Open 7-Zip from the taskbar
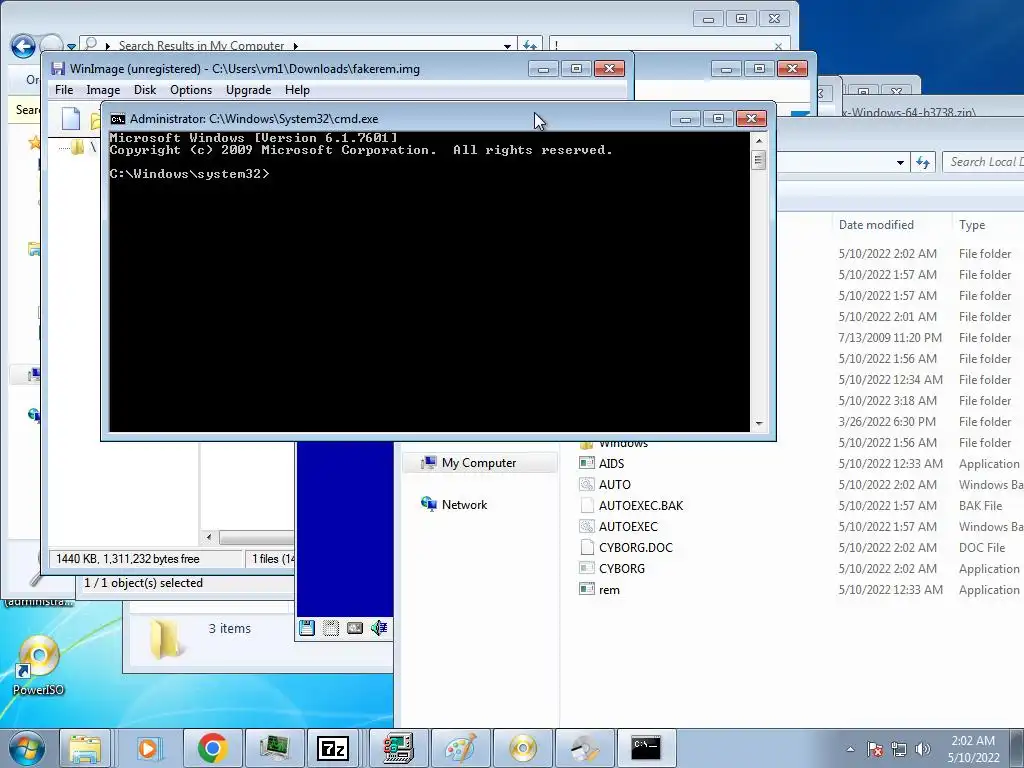This screenshot has height=768, width=1024. pyautogui.click(x=332, y=748)
